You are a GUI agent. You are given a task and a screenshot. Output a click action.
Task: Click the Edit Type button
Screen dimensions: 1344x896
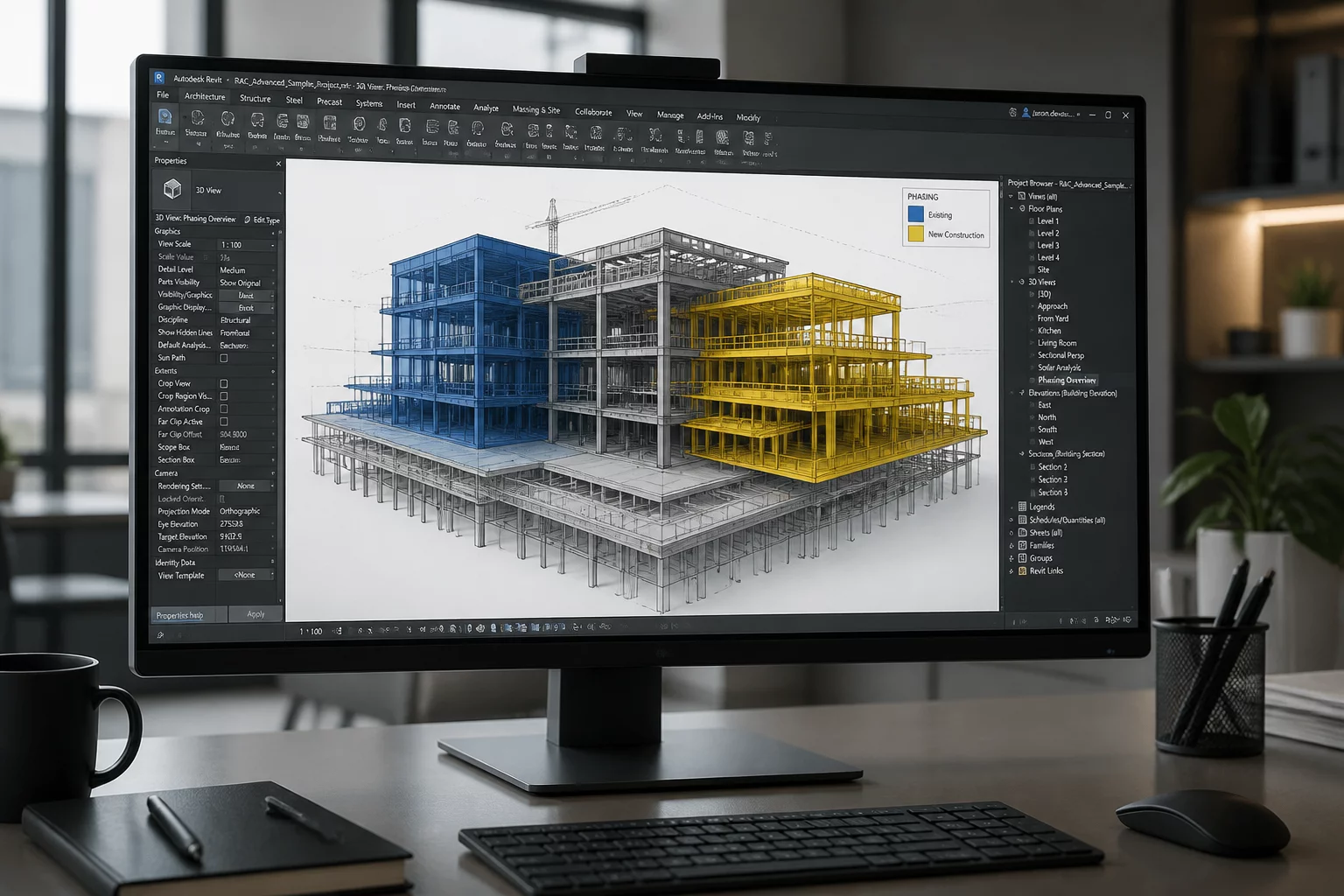[262, 220]
